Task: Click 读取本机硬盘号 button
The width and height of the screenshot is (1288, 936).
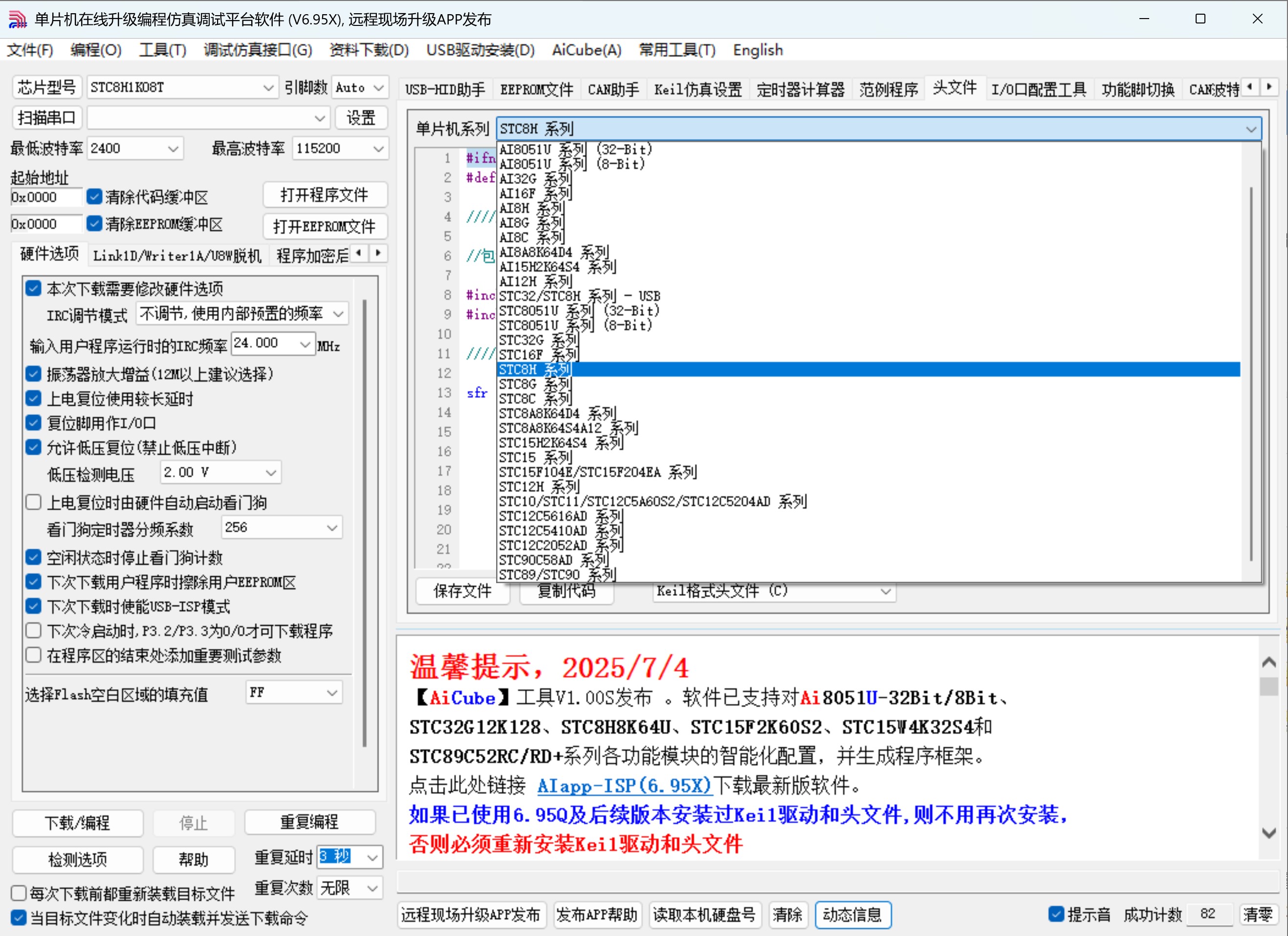Action: [x=704, y=914]
